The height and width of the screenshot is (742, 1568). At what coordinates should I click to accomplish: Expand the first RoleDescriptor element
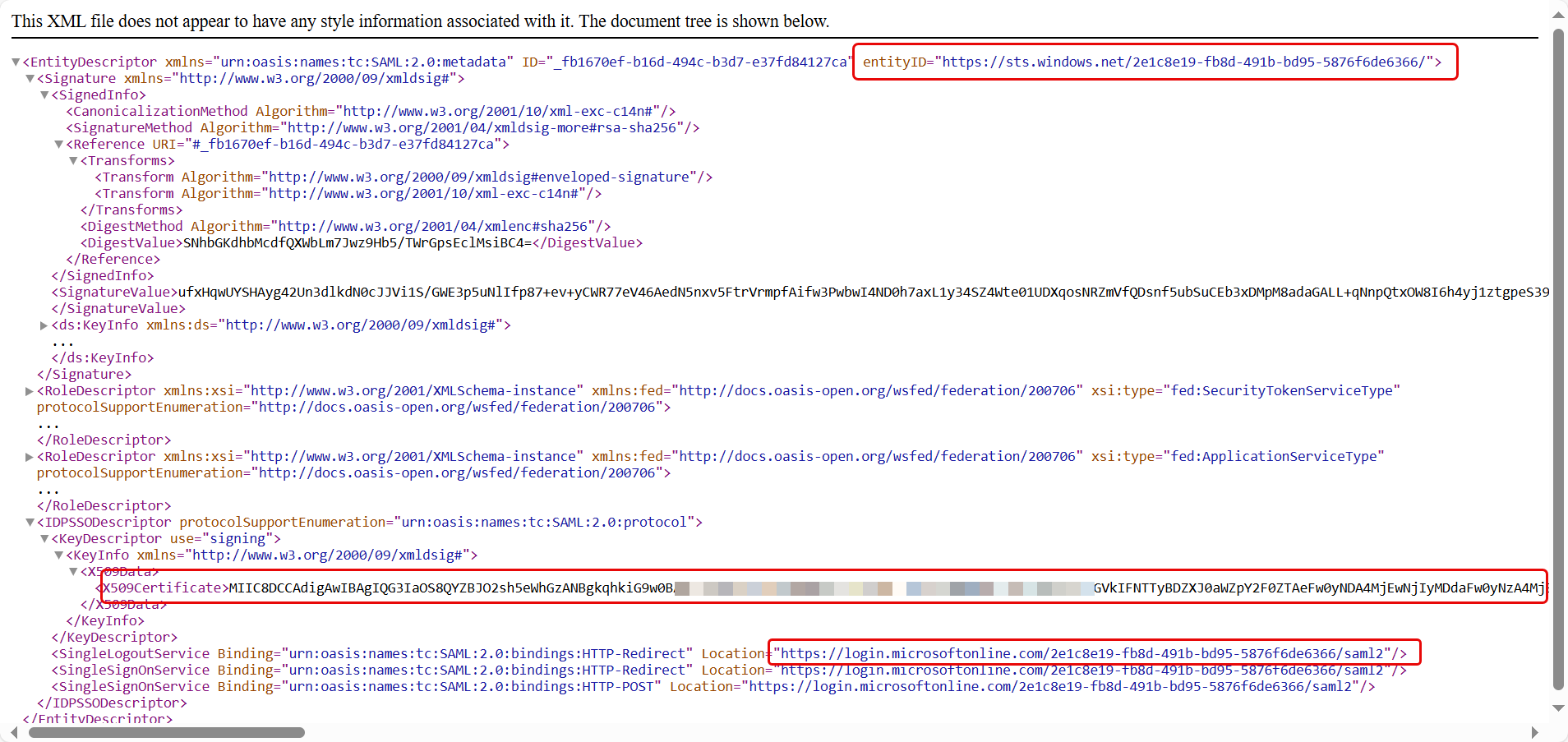(x=30, y=391)
